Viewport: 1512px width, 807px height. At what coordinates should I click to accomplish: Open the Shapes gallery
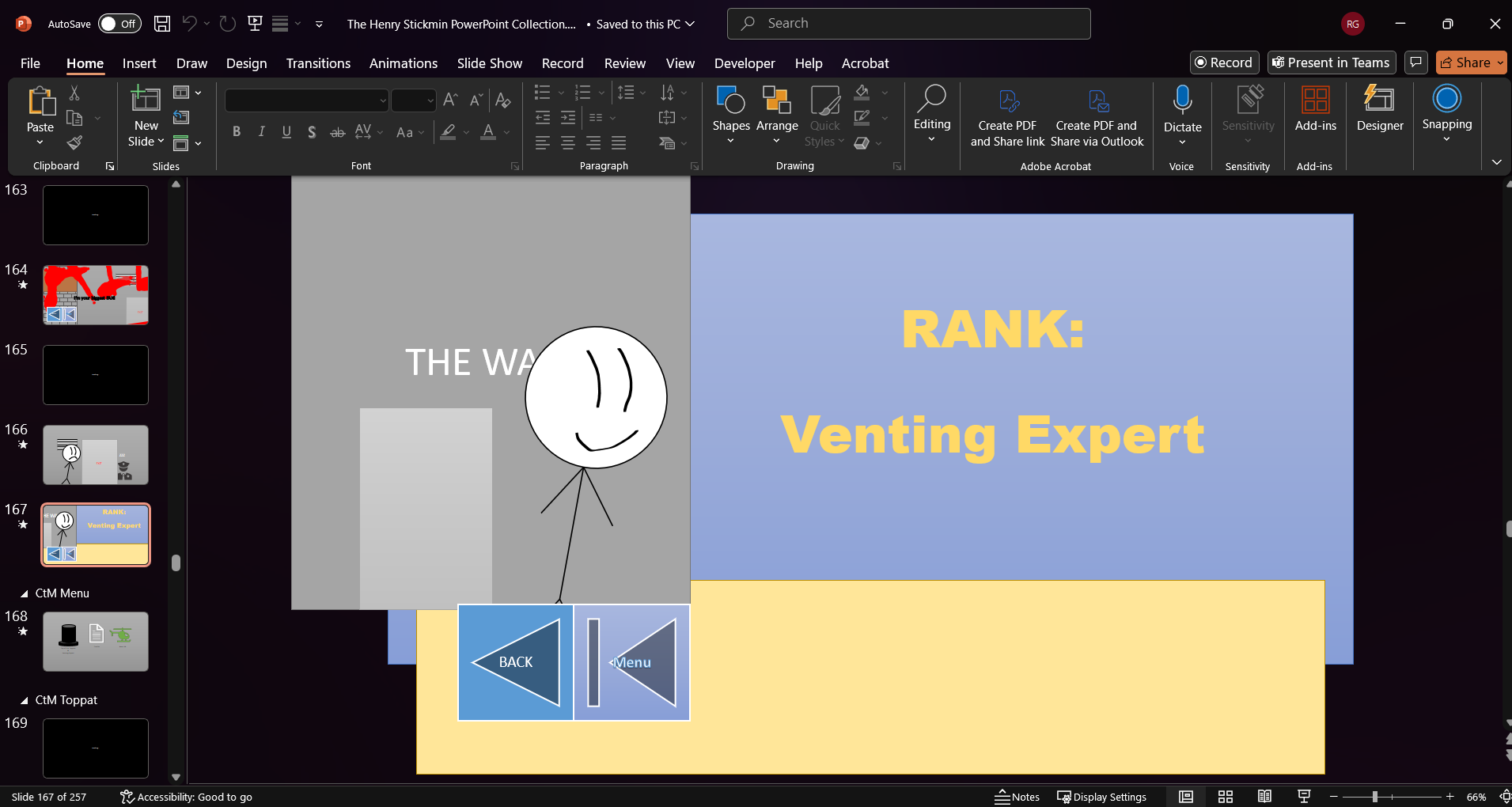(731, 115)
